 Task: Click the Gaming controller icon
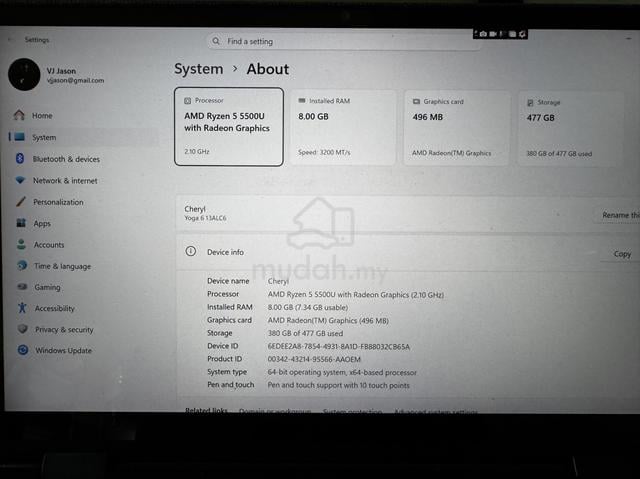[22, 287]
